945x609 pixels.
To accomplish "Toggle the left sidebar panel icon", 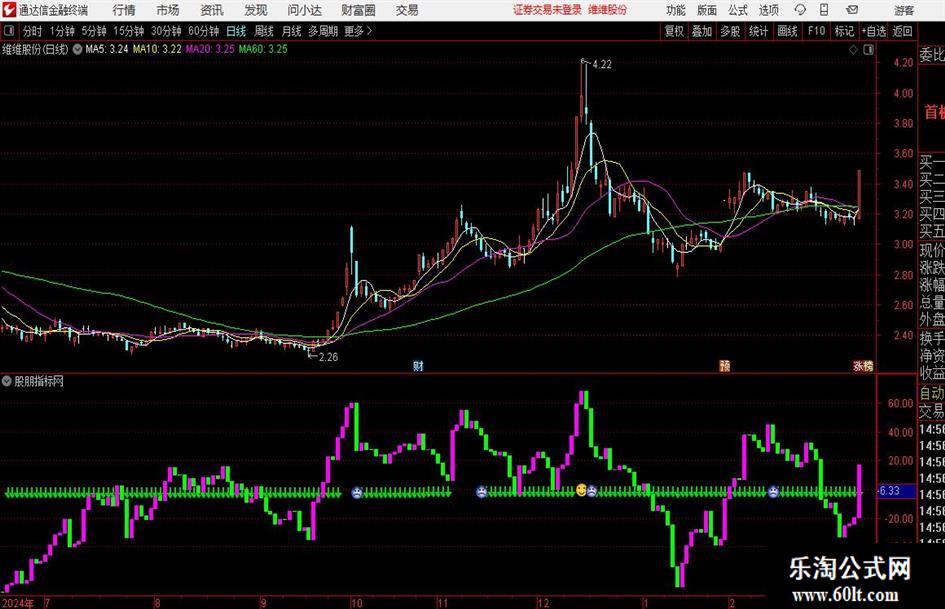I will pos(9,31).
